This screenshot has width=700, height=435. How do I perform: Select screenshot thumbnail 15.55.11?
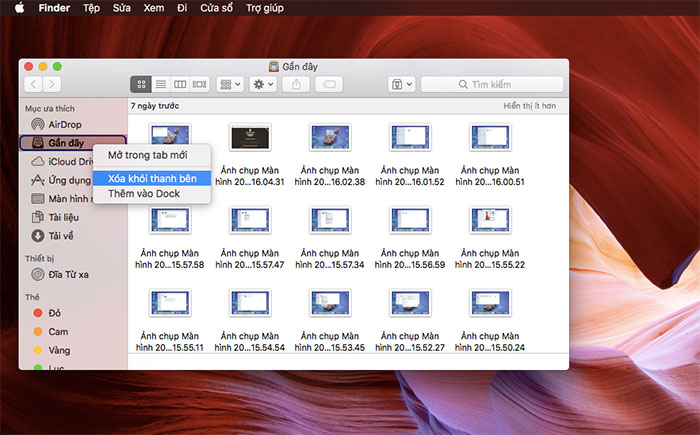tap(170, 303)
